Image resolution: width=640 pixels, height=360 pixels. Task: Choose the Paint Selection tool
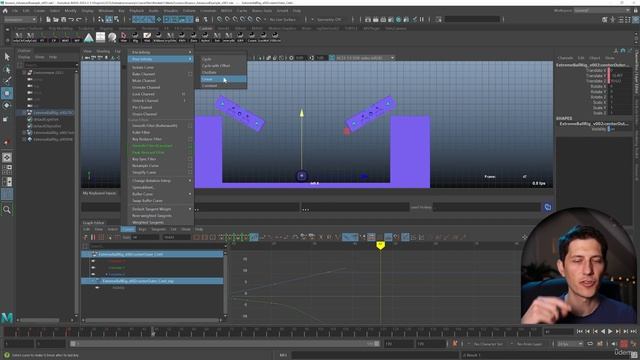(7, 81)
